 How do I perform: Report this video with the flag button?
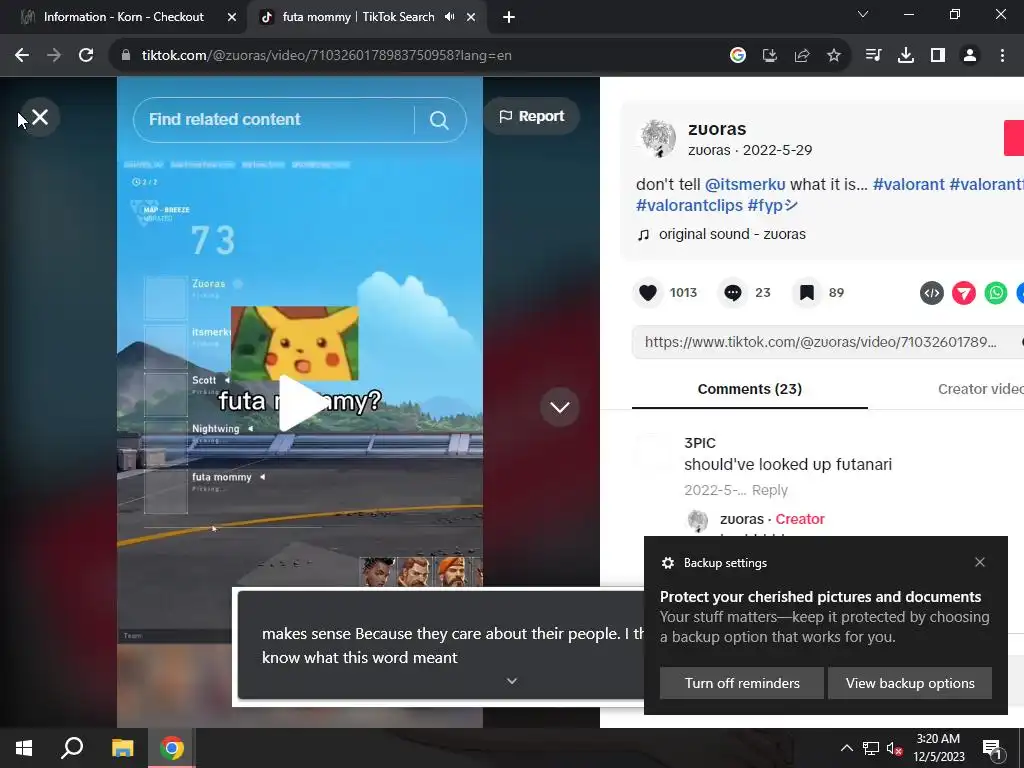(532, 116)
